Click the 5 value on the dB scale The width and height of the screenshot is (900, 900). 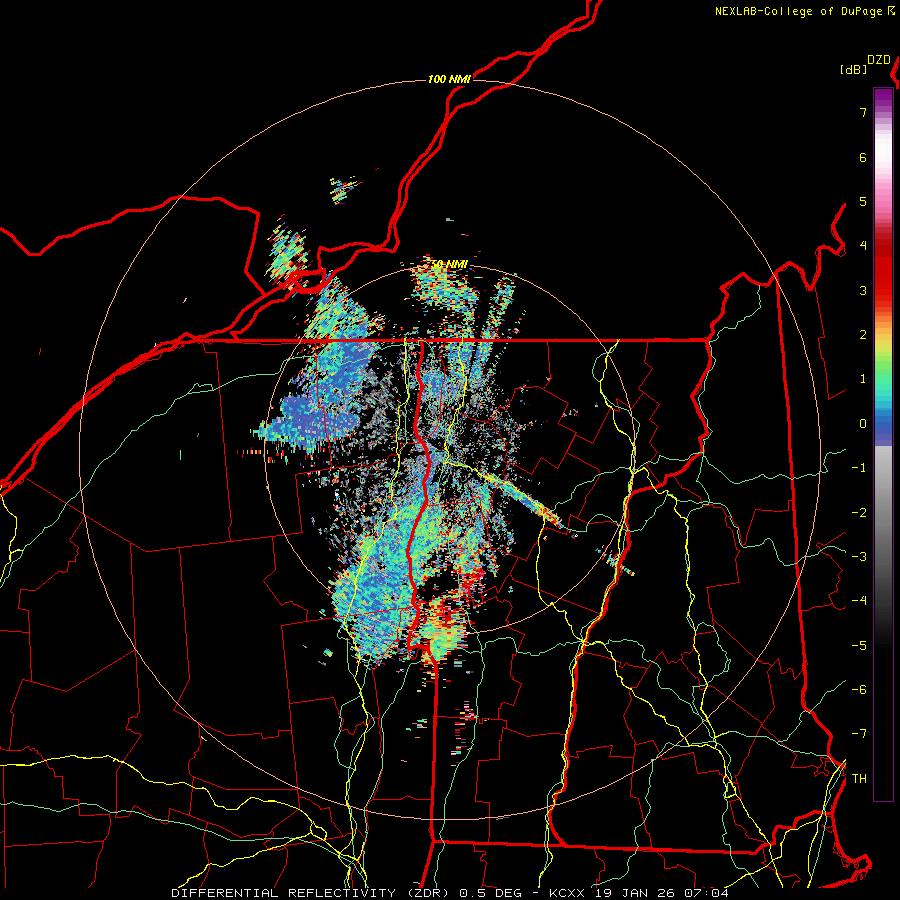[863, 201]
